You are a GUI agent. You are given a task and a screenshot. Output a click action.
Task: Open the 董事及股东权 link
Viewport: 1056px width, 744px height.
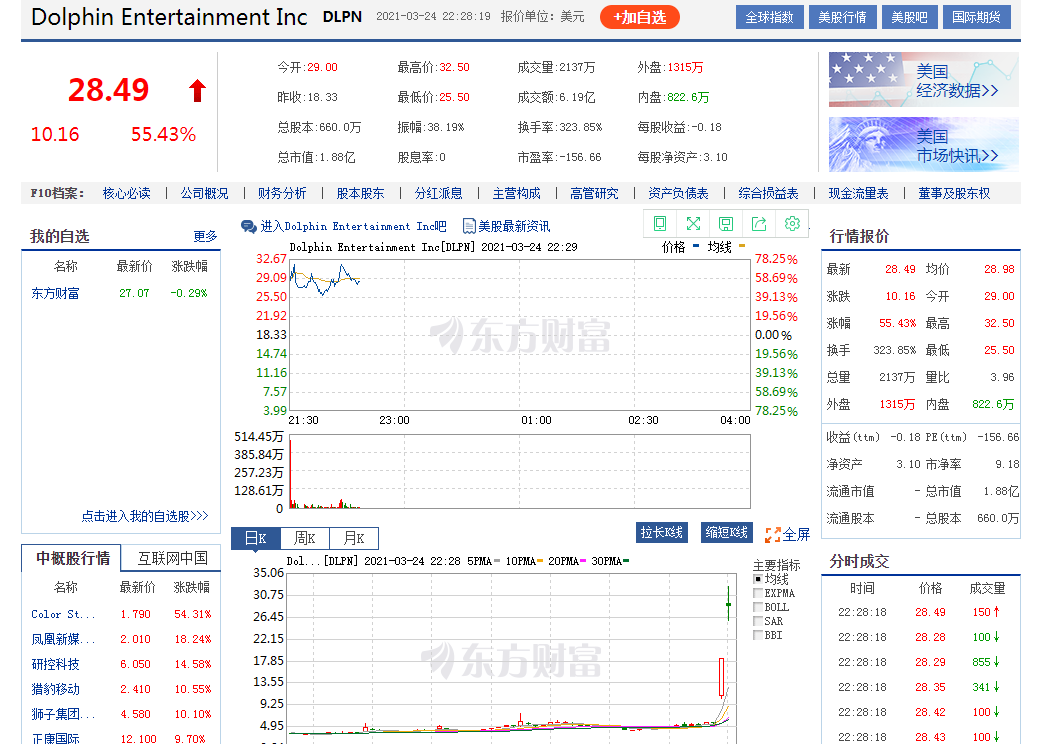[x=954, y=194]
